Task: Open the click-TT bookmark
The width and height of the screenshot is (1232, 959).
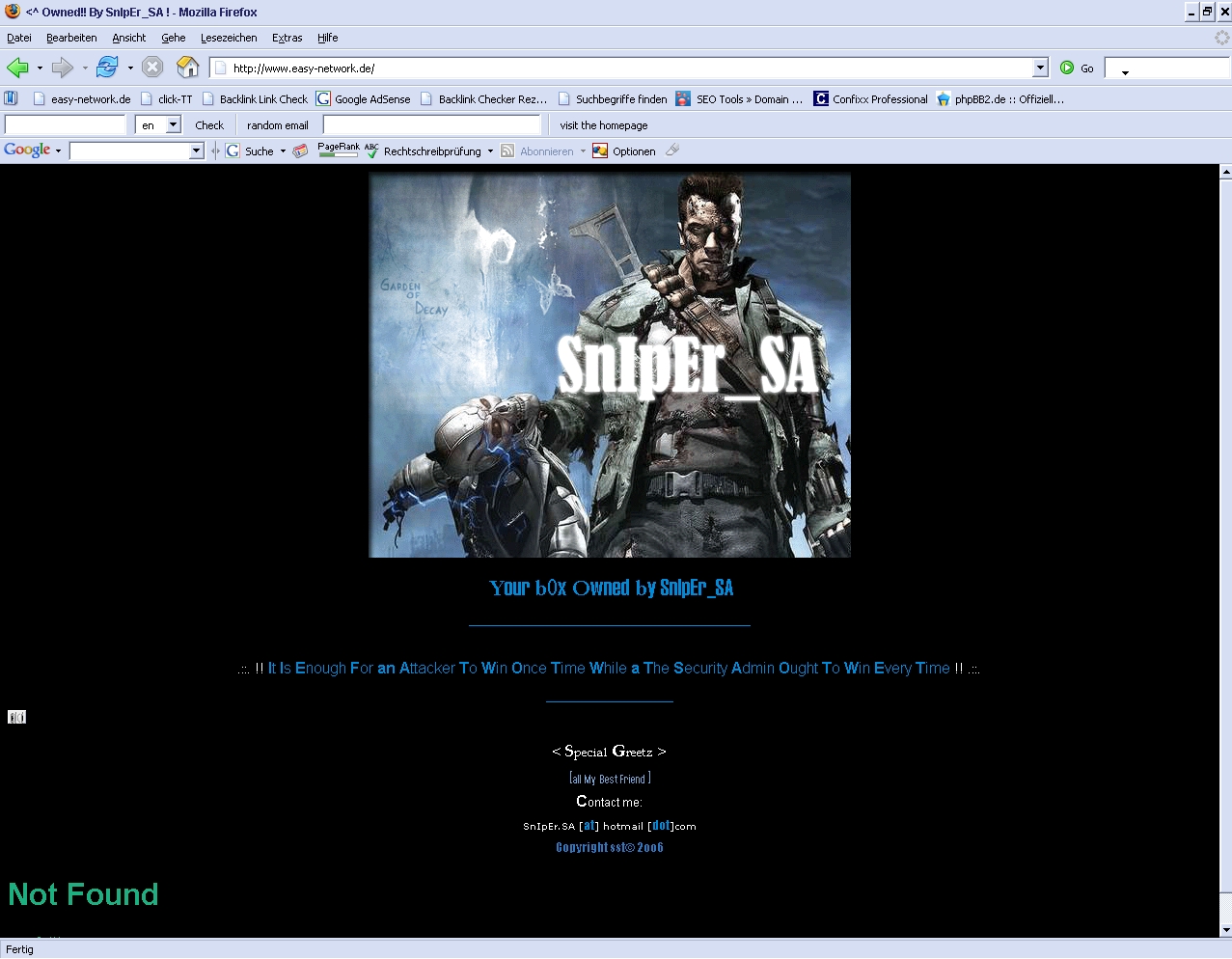Action: click(x=167, y=98)
